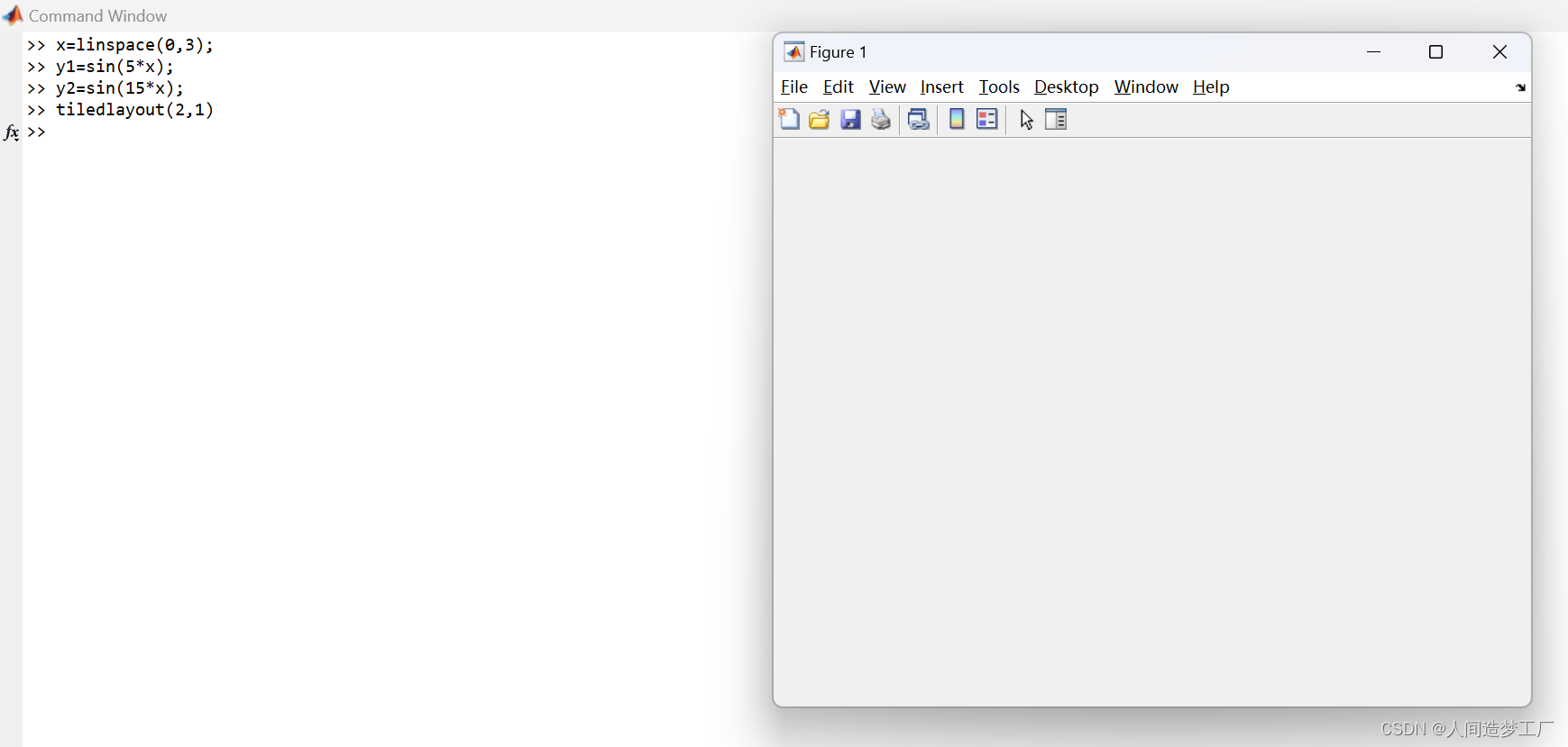Click the Link Plot toolbar icon

pos(919,119)
